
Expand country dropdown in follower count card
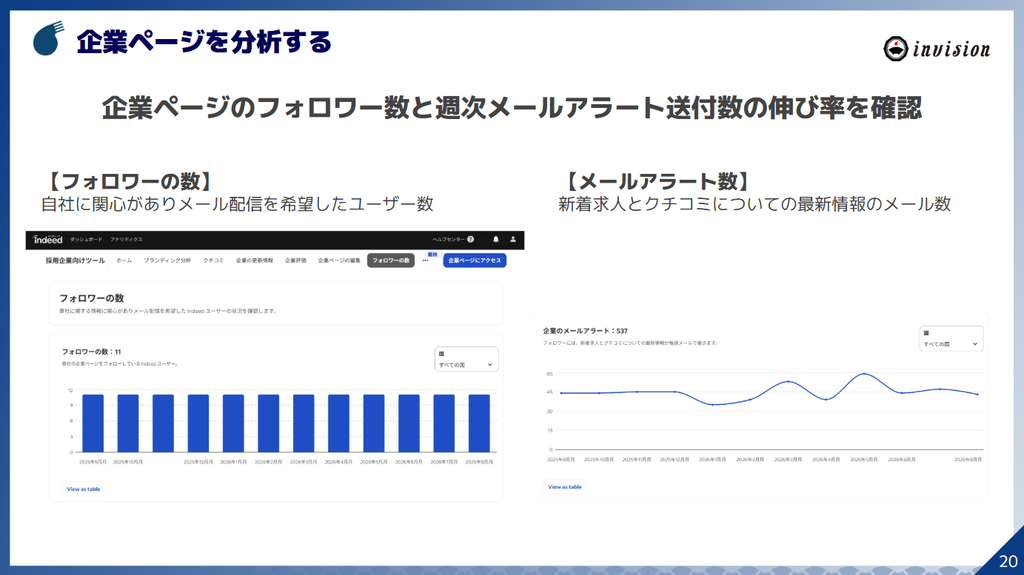(x=466, y=359)
